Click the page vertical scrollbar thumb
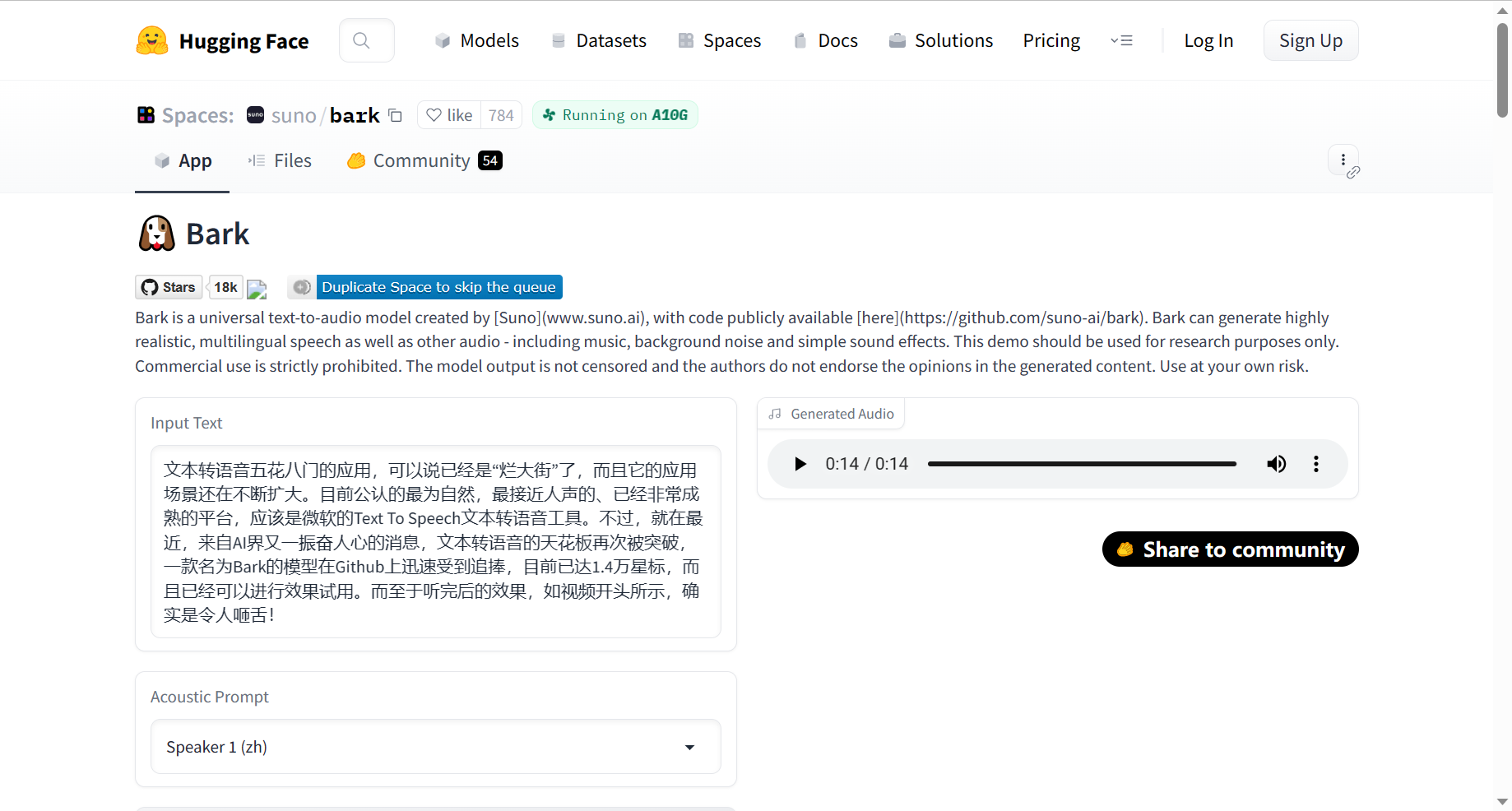Image resolution: width=1512 pixels, height=811 pixels. [x=1502, y=70]
